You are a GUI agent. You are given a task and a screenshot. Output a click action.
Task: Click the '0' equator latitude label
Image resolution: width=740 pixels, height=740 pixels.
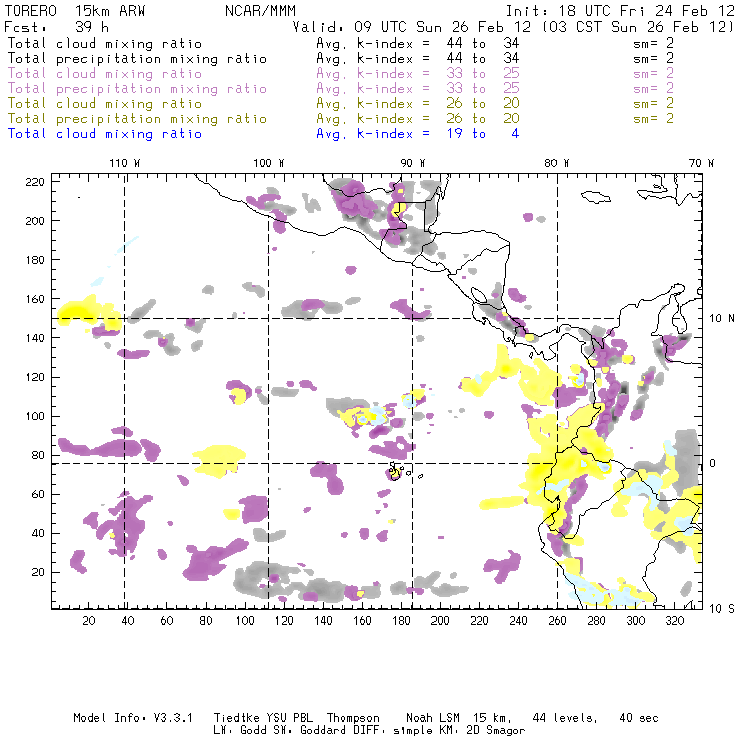click(x=713, y=463)
